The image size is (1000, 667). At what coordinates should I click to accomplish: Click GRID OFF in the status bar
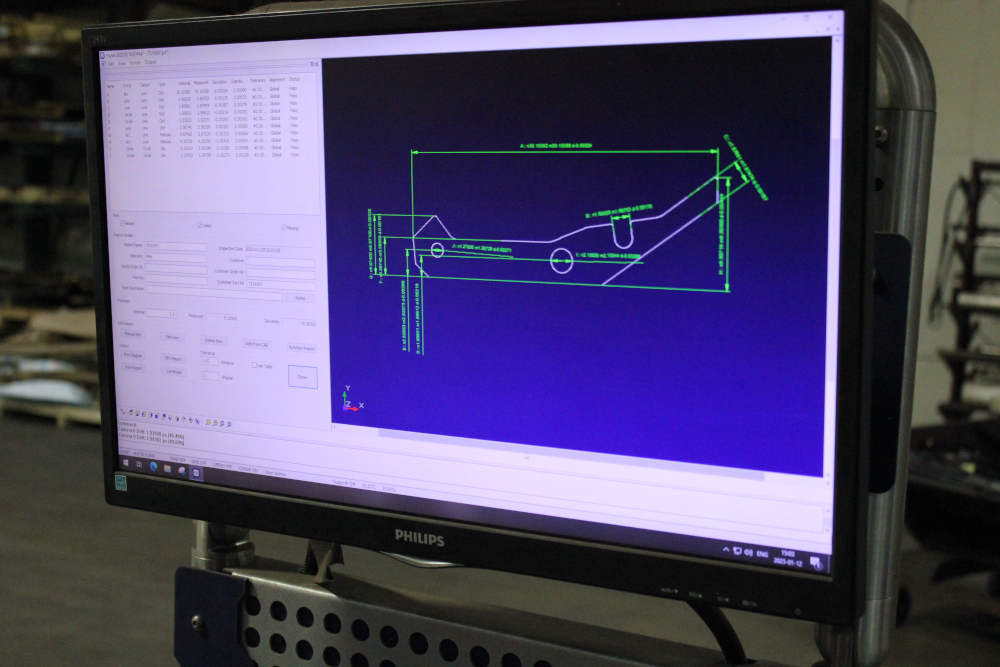pyautogui.click(x=199, y=462)
